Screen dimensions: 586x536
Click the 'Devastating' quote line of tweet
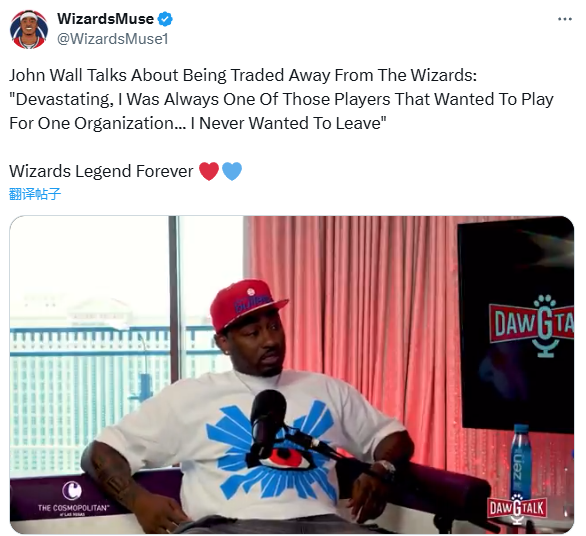click(281, 99)
